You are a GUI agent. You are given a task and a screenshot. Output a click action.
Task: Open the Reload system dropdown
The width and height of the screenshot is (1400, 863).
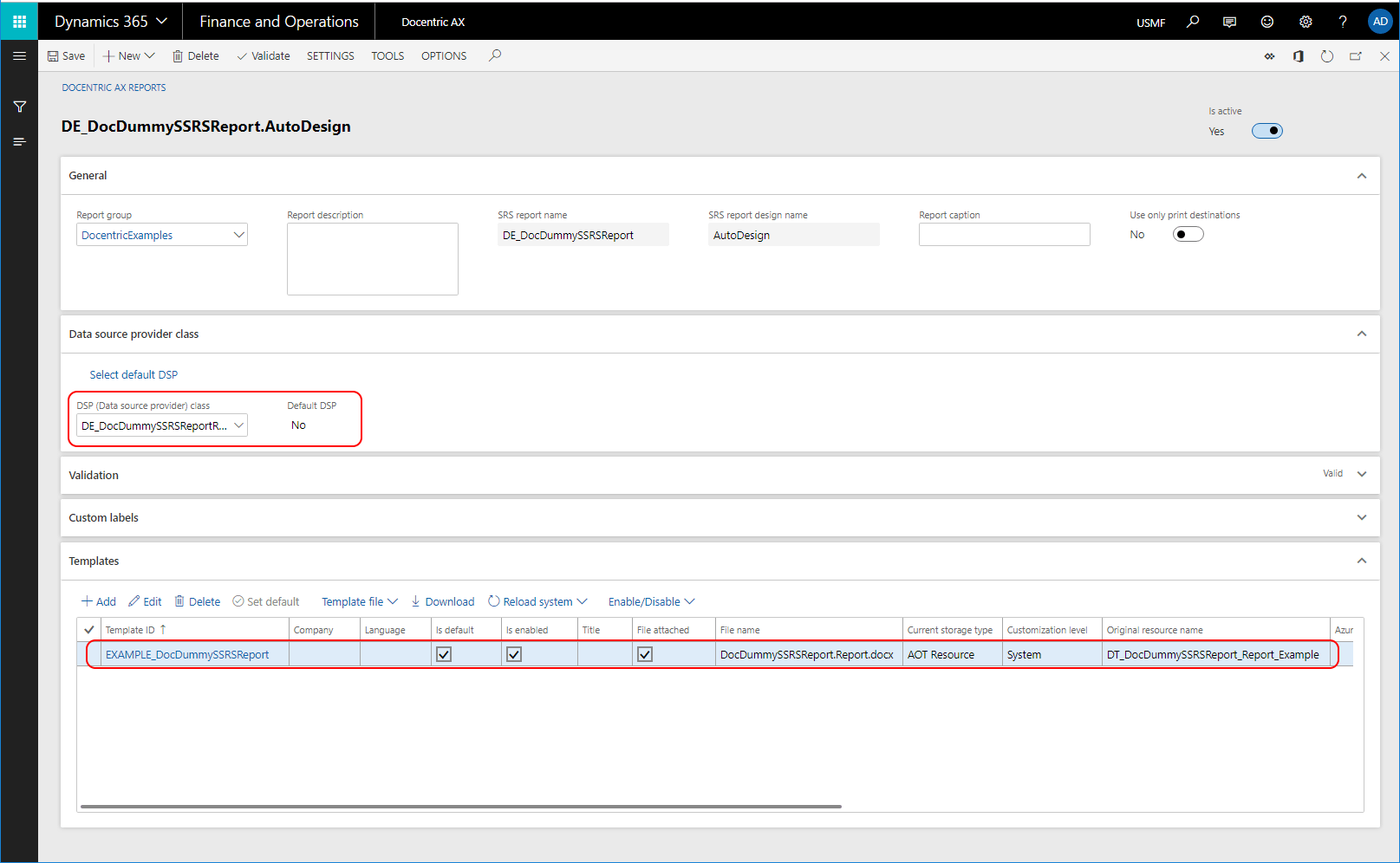click(537, 601)
